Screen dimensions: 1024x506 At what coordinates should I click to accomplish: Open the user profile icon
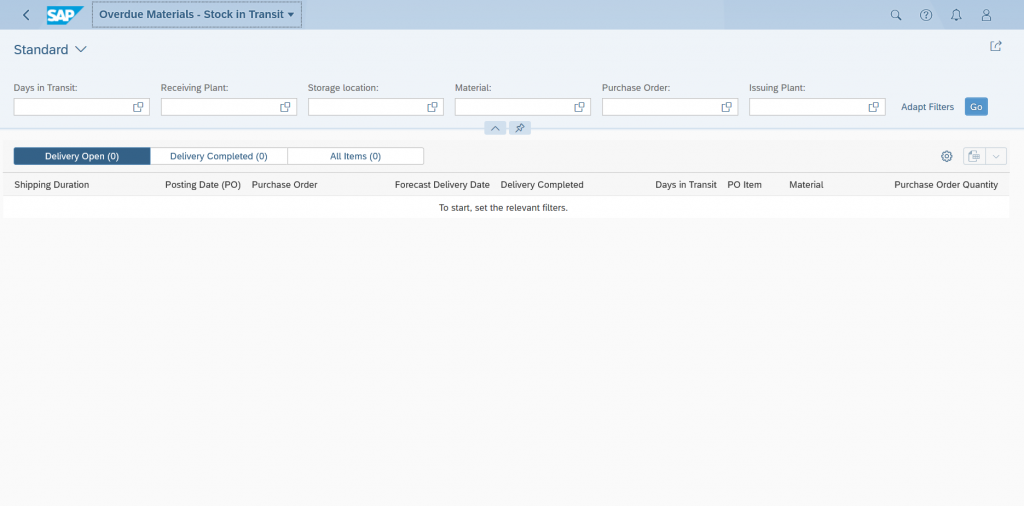point(986,15)
